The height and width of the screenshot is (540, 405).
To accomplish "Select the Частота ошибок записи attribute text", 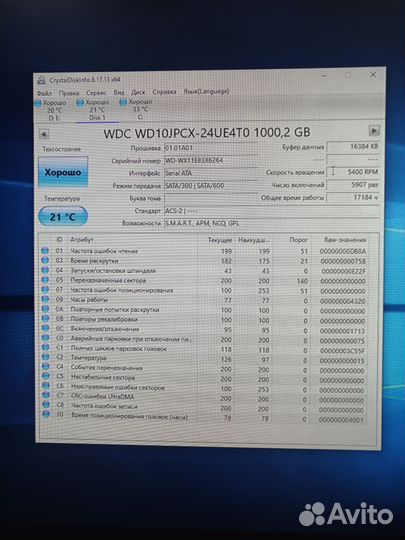I will (104, 406).
